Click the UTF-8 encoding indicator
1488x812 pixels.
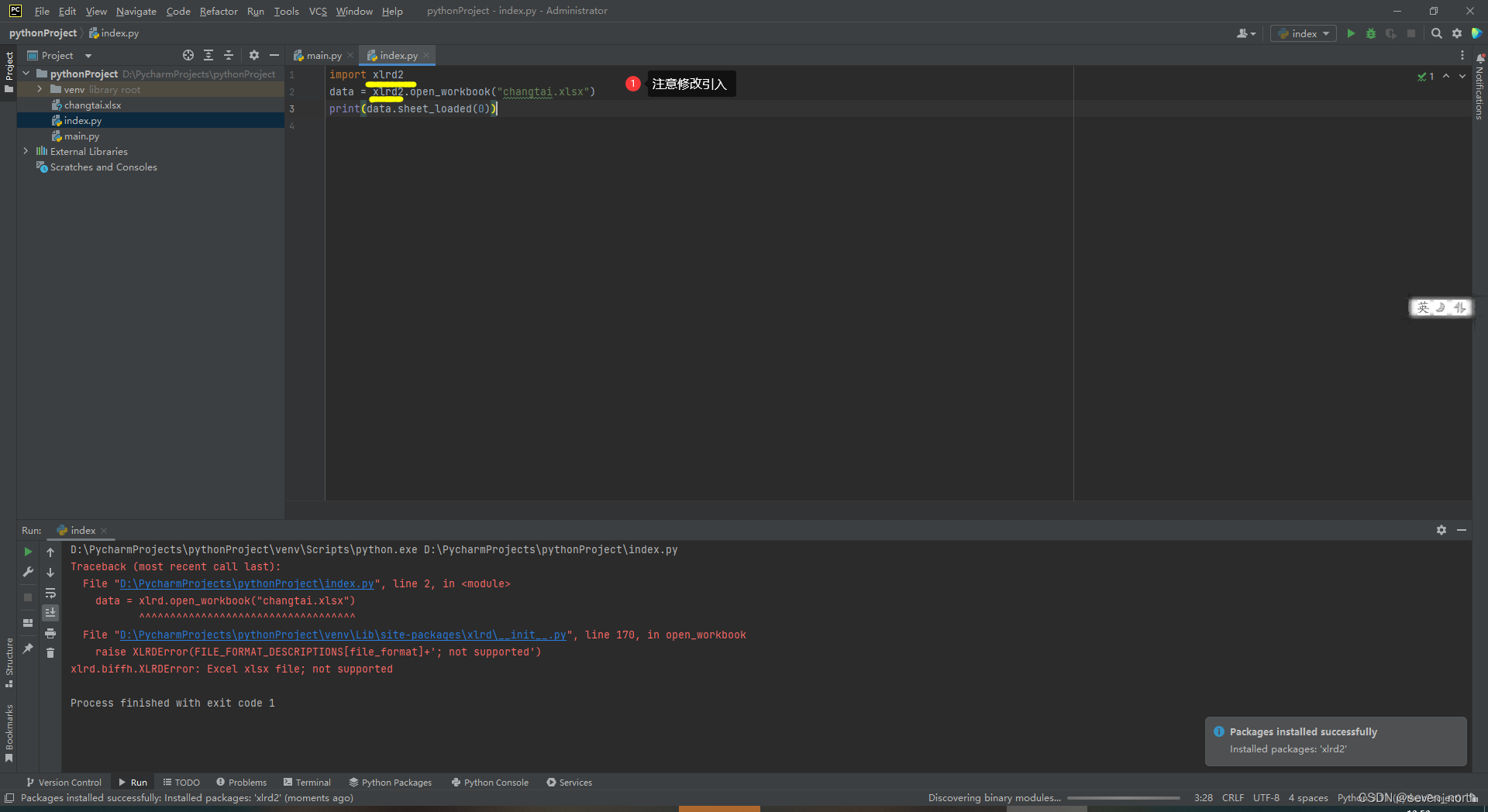pyautogui.click(x=1266, y=797)
